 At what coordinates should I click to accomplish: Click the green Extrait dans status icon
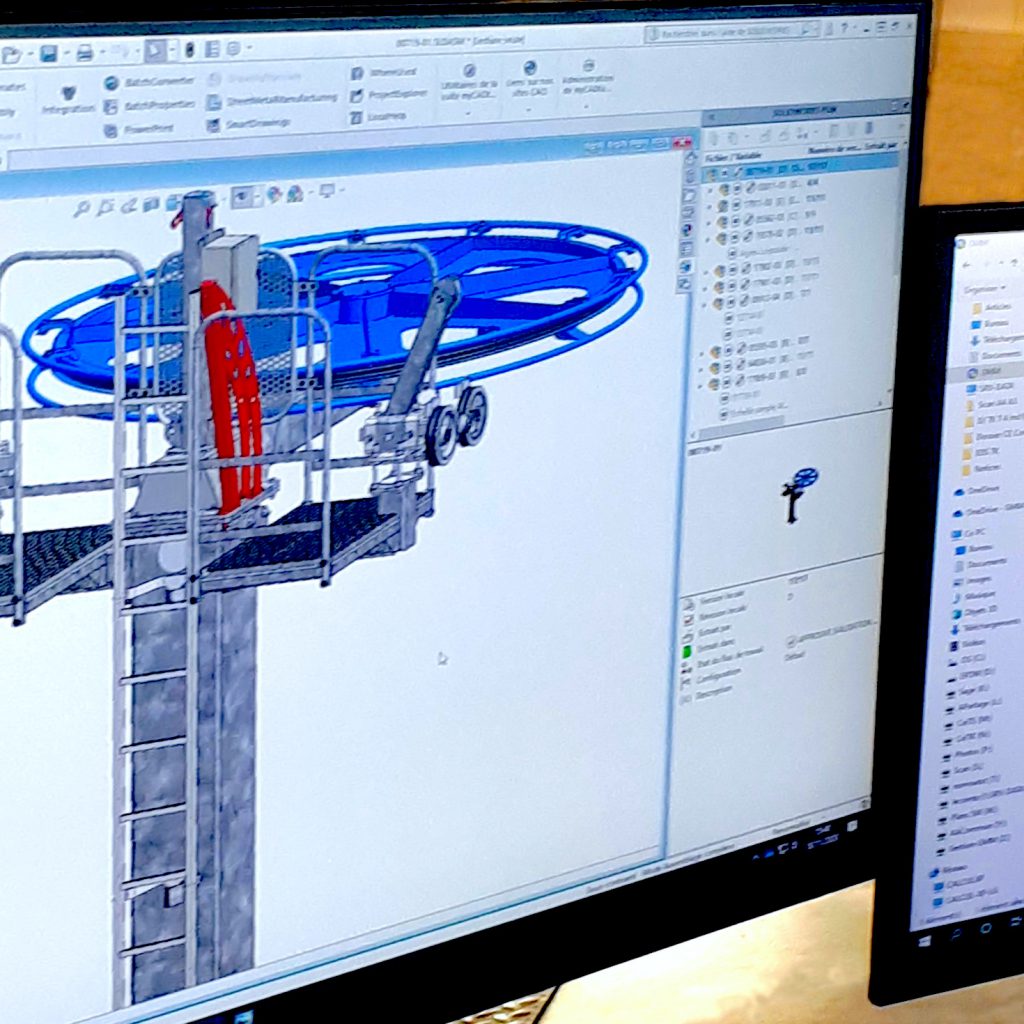pyautogui.click(x=686, y=652)
